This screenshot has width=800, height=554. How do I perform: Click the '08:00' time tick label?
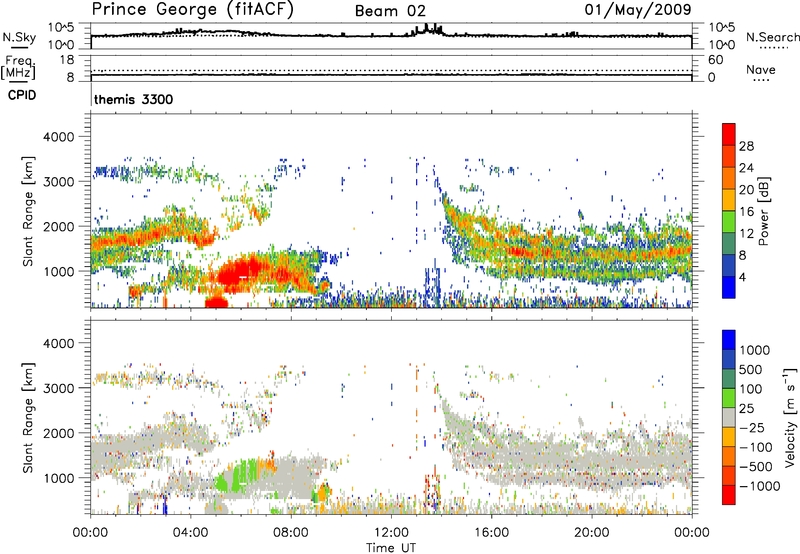click(291, 533)
